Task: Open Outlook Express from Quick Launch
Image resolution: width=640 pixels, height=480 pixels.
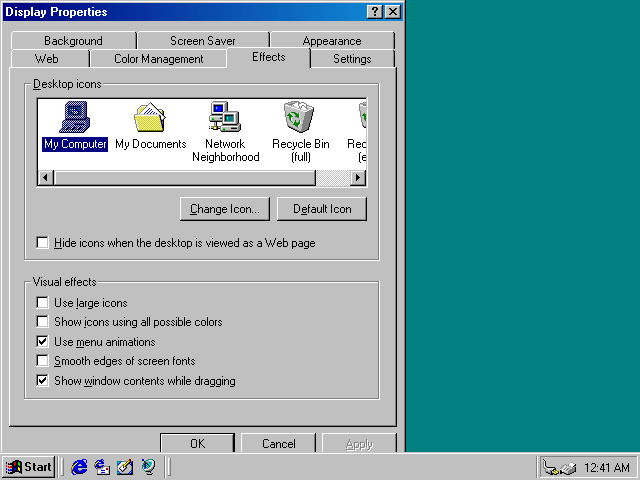Action: [102, 467]
